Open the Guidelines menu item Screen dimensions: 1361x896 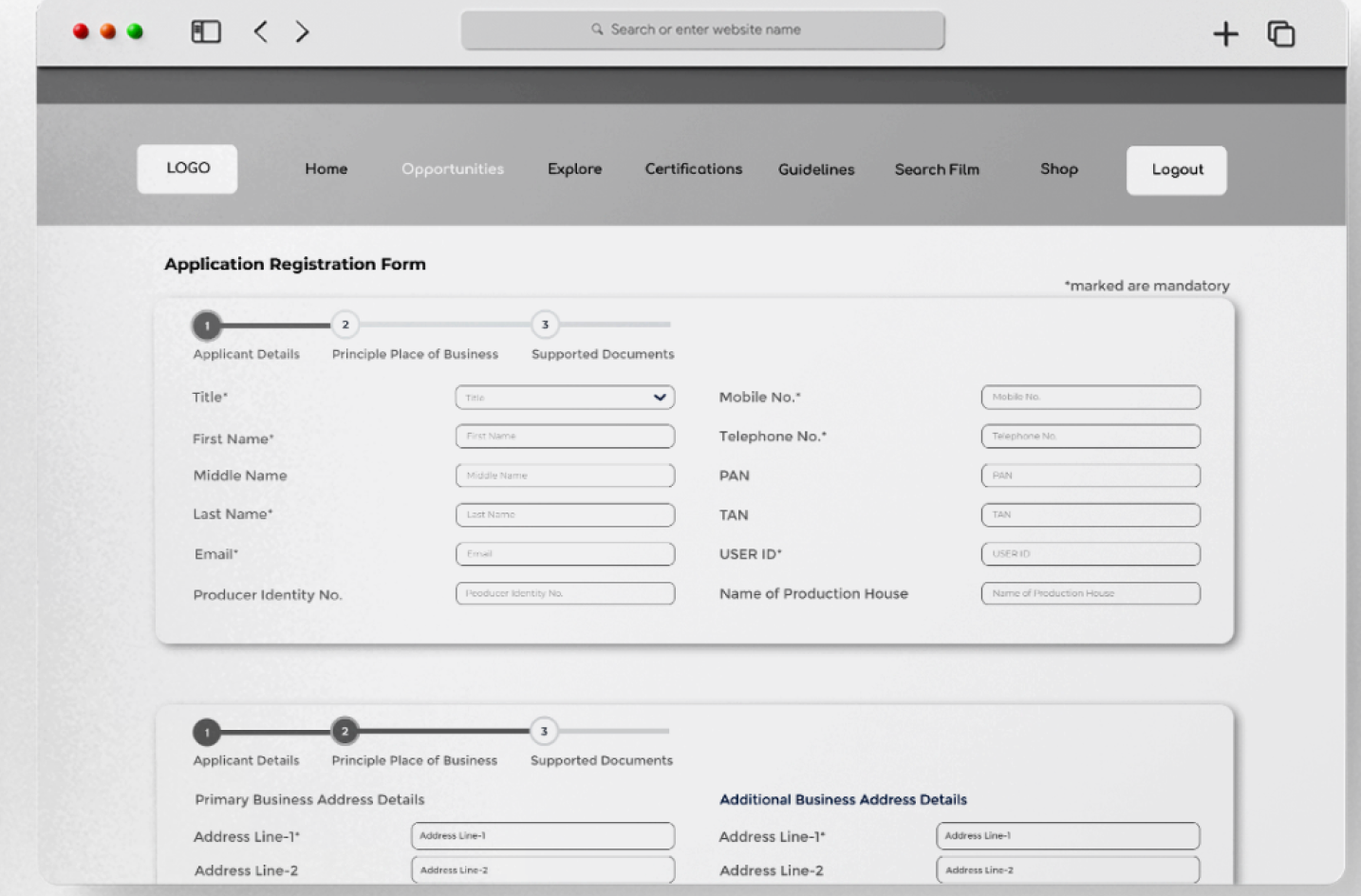pyautogui.click(x=816, y=170)
